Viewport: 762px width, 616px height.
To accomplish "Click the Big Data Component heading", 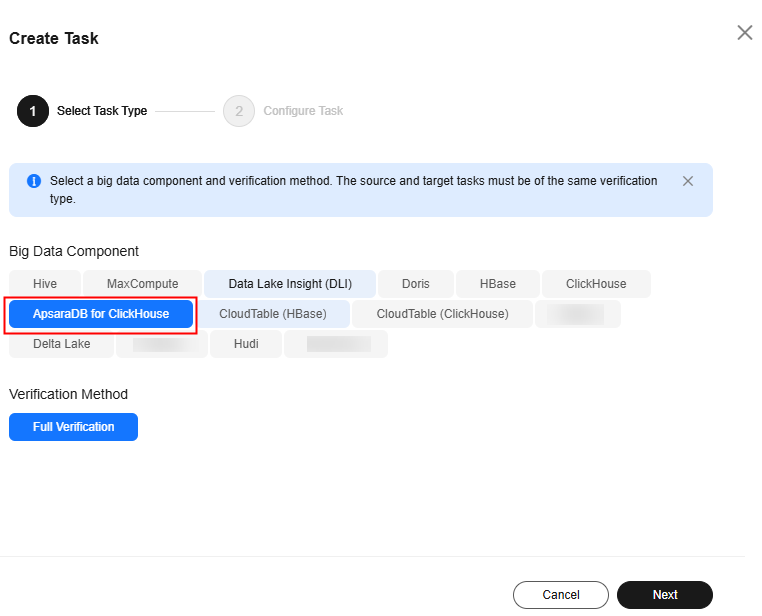I will [74, 251].
